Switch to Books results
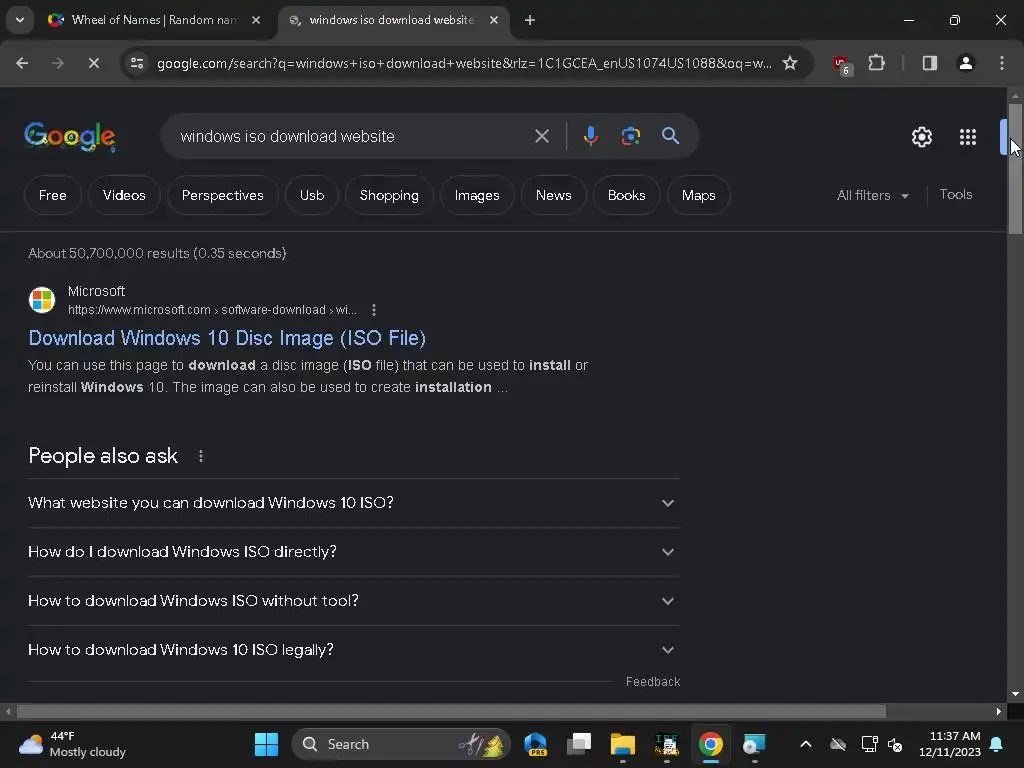 click(x=626, y=195)
